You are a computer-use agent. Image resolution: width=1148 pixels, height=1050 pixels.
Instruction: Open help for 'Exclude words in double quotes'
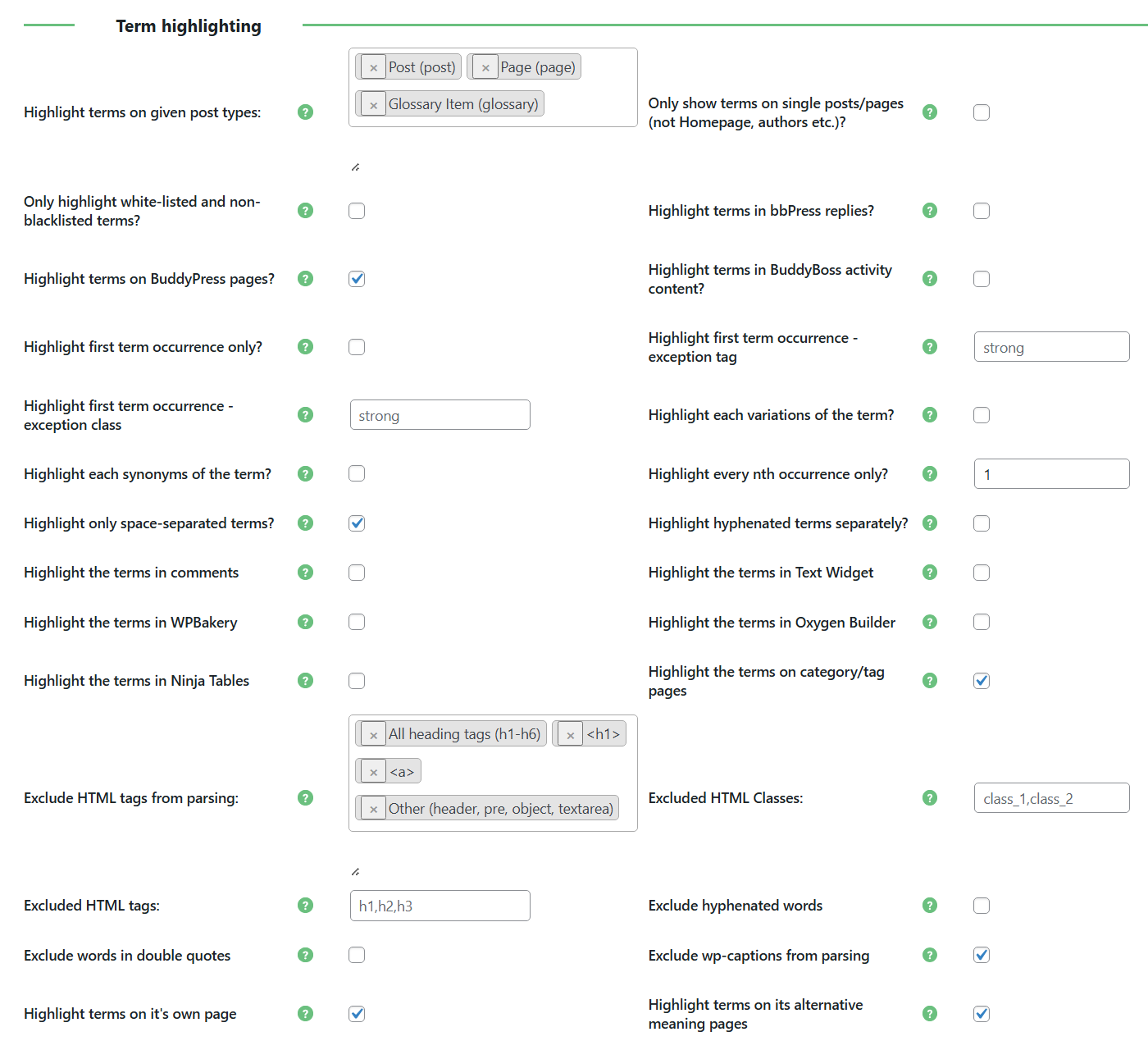tap(305, 955)
